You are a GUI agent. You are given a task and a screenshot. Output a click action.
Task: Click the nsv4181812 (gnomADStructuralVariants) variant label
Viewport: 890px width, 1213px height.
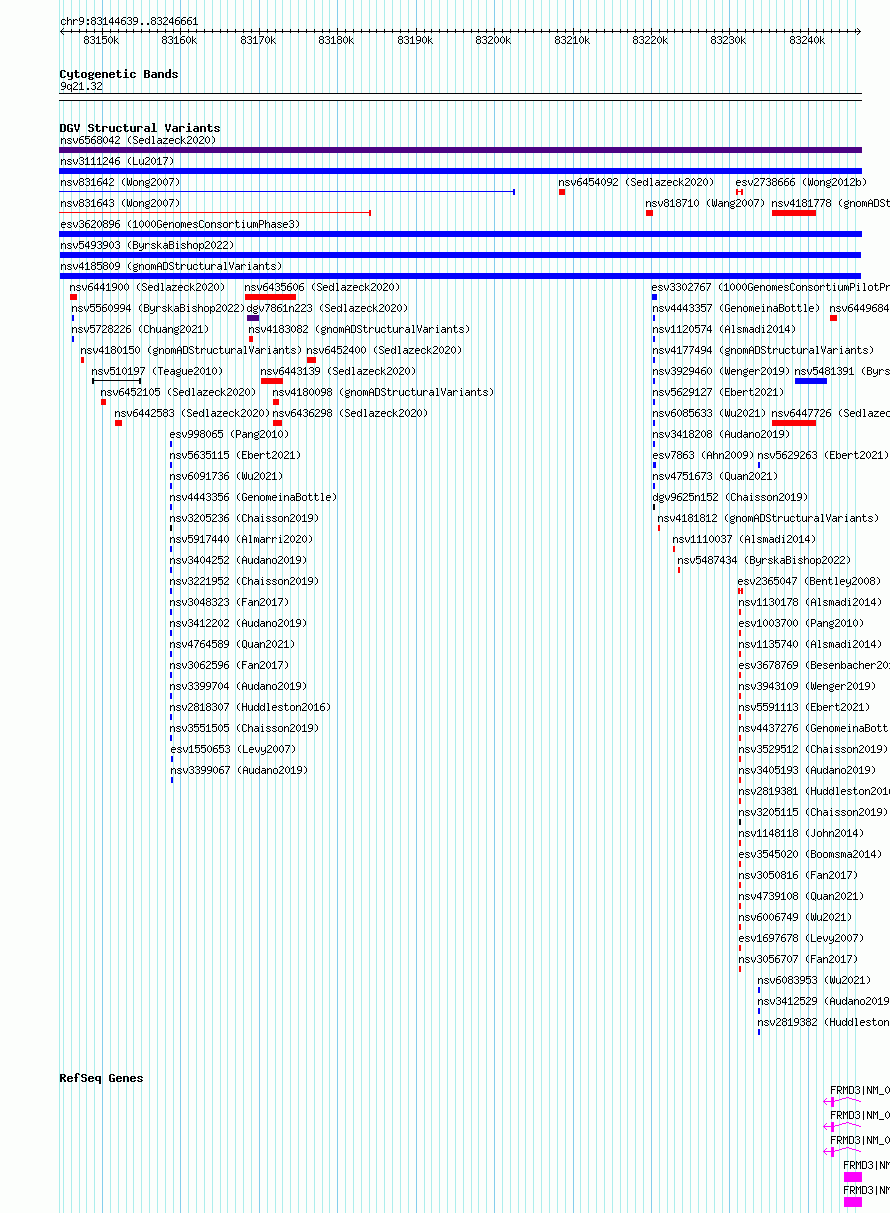768,519
